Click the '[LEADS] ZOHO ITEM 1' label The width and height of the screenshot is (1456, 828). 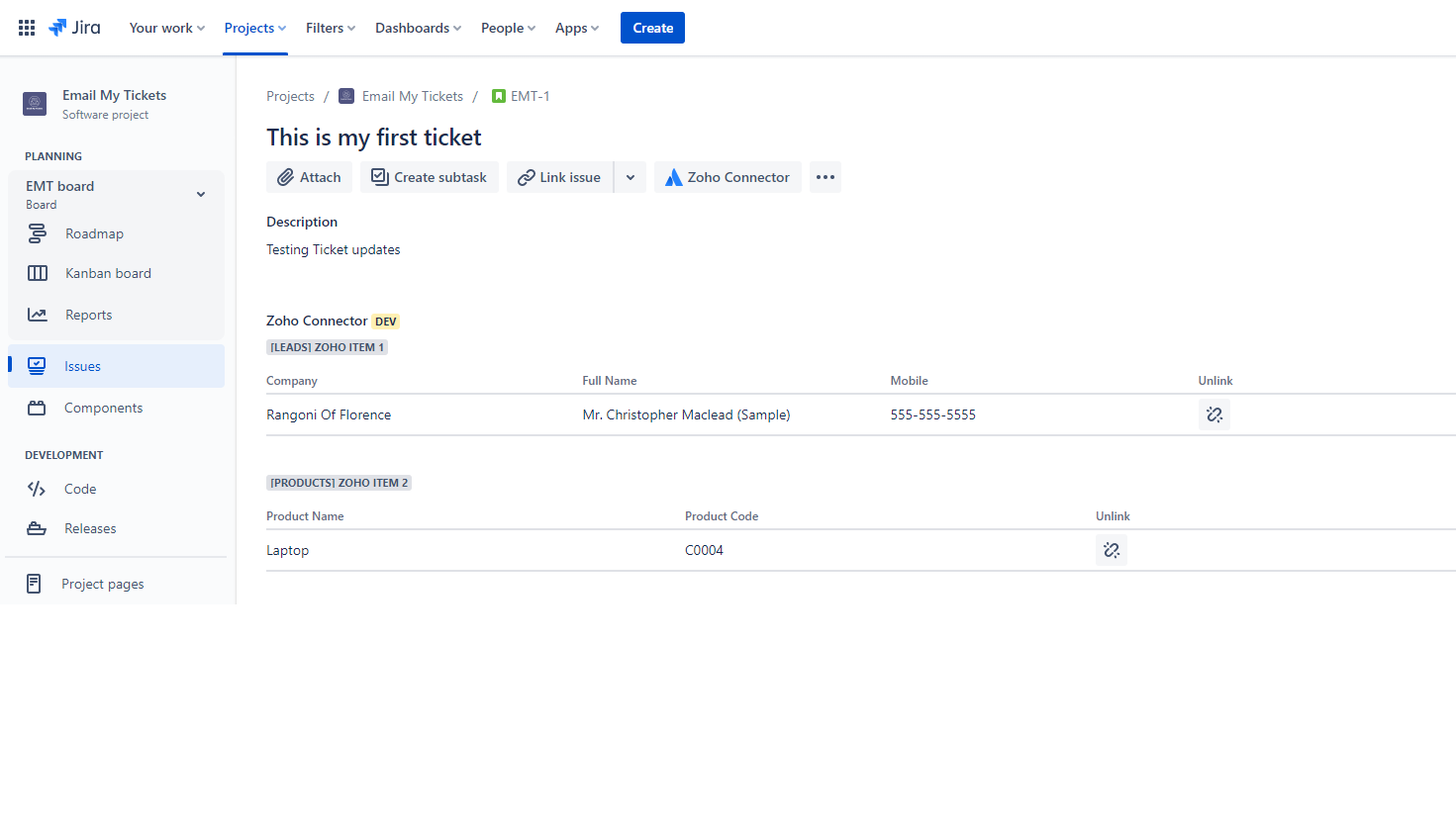point(327,347)
